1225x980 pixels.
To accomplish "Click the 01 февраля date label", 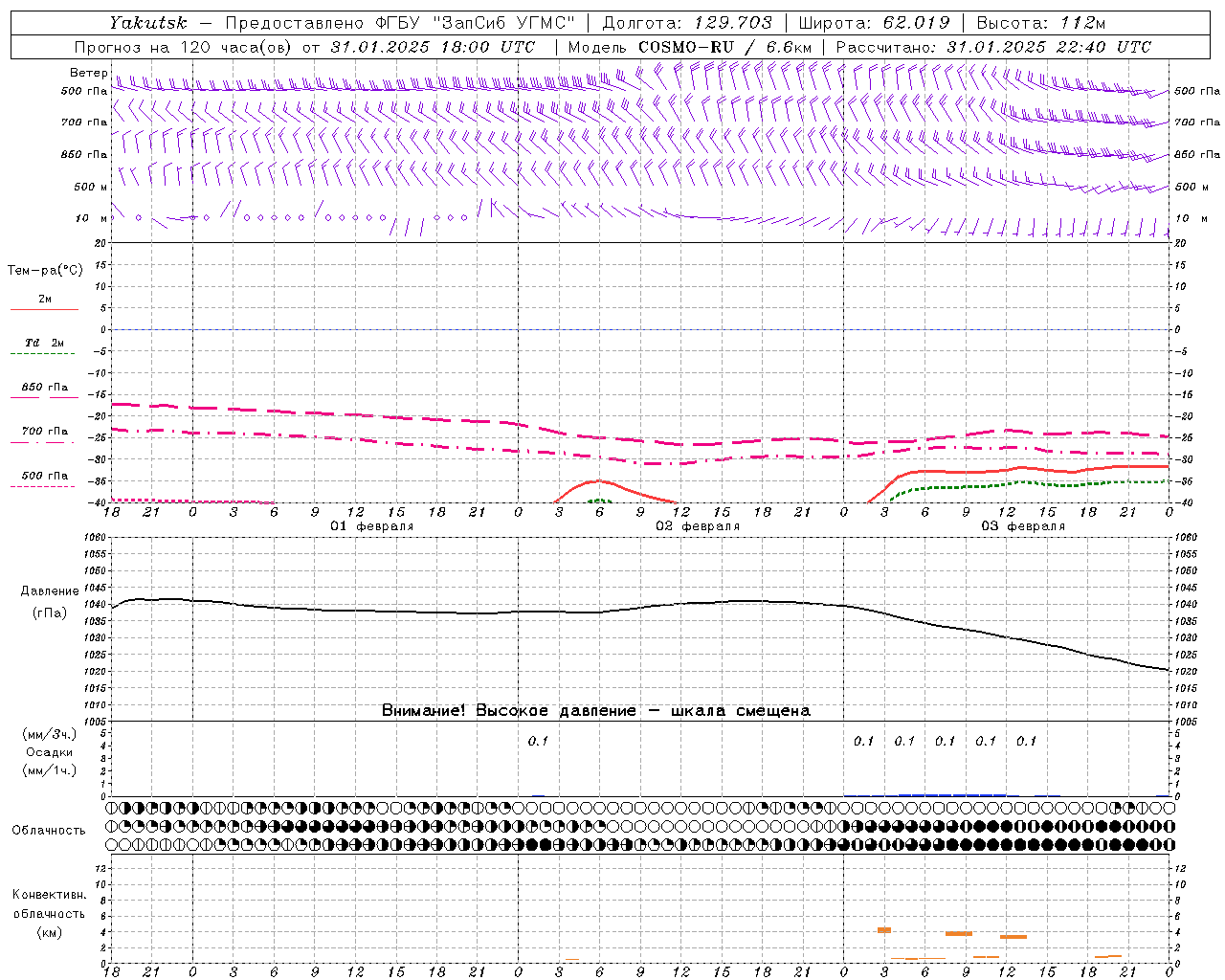I will coord(372,526).
